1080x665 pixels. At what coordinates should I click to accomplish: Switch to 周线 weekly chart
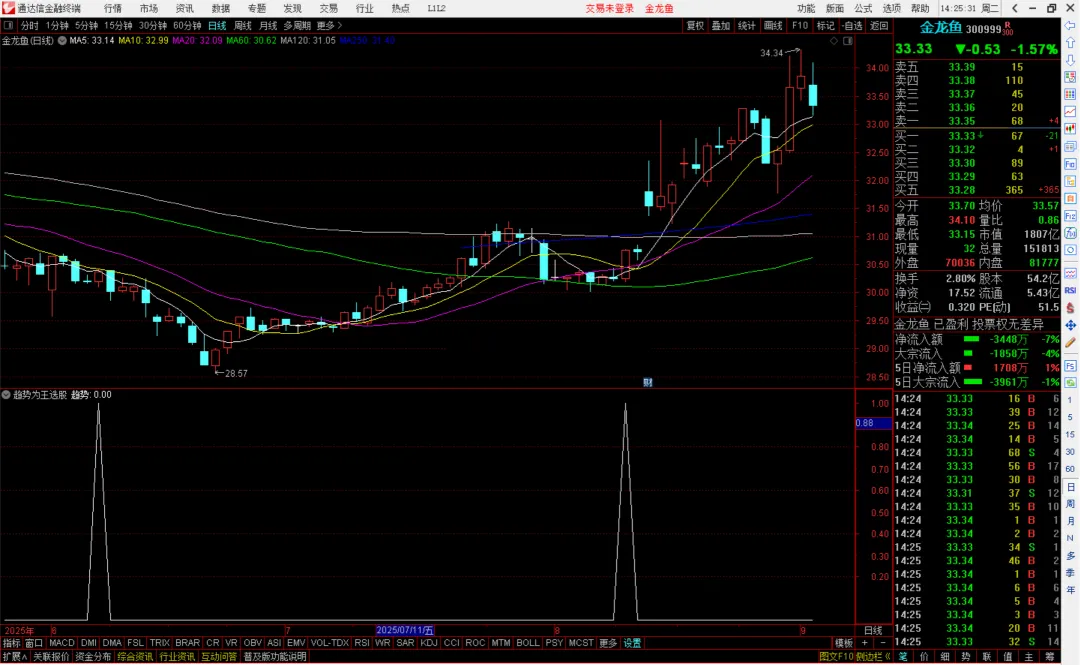[242, 25]
